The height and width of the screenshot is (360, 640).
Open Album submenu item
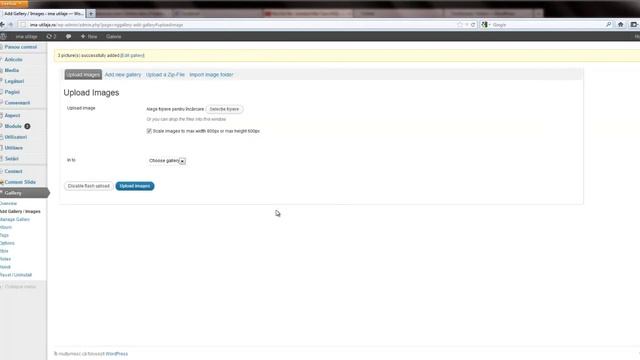point(6,227)
